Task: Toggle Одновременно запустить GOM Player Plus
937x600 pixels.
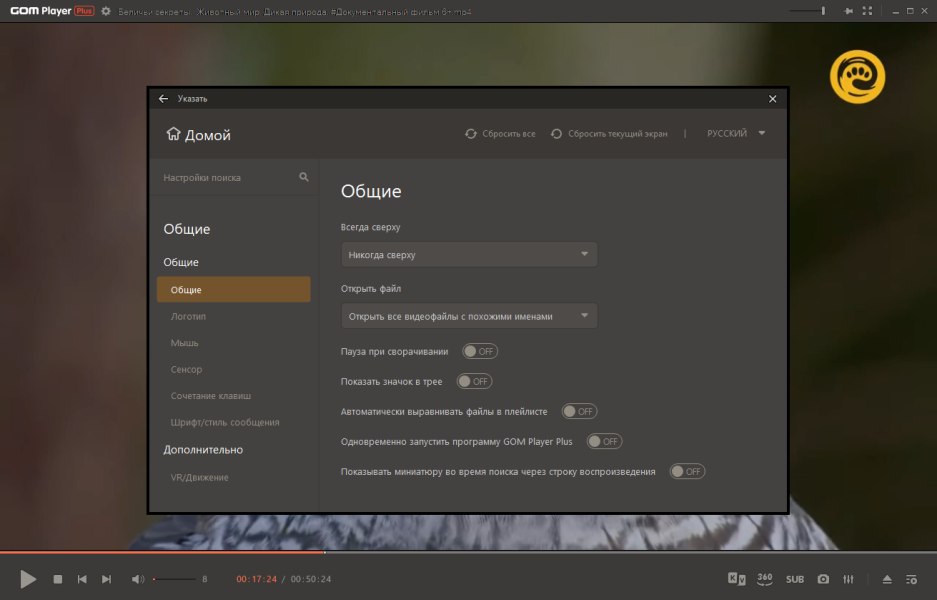Action: coord(605,441)
